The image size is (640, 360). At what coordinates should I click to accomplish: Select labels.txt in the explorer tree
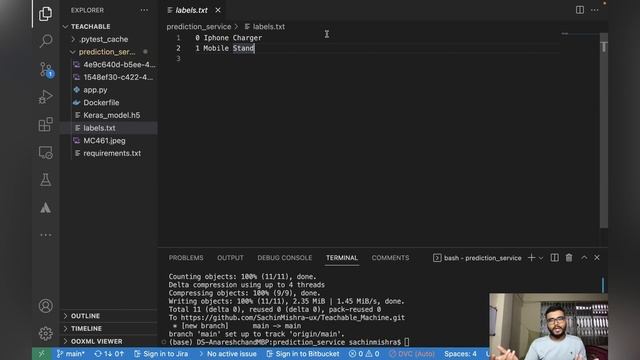[x=99, y=128]
